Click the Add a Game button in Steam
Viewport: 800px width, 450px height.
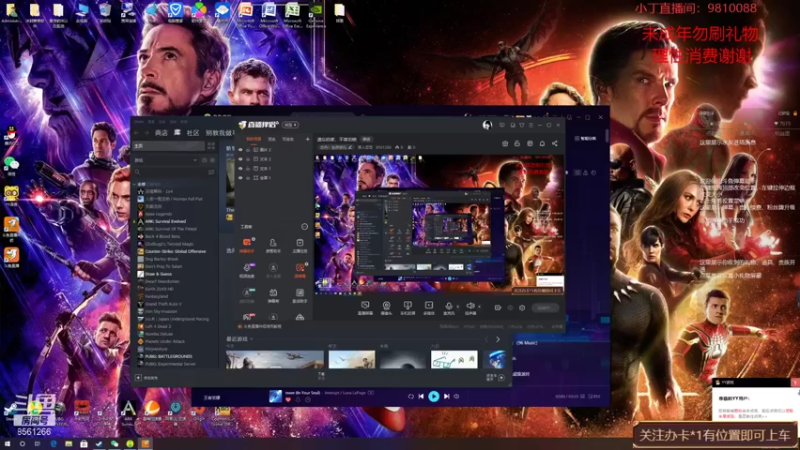click(x=147, y=378)
